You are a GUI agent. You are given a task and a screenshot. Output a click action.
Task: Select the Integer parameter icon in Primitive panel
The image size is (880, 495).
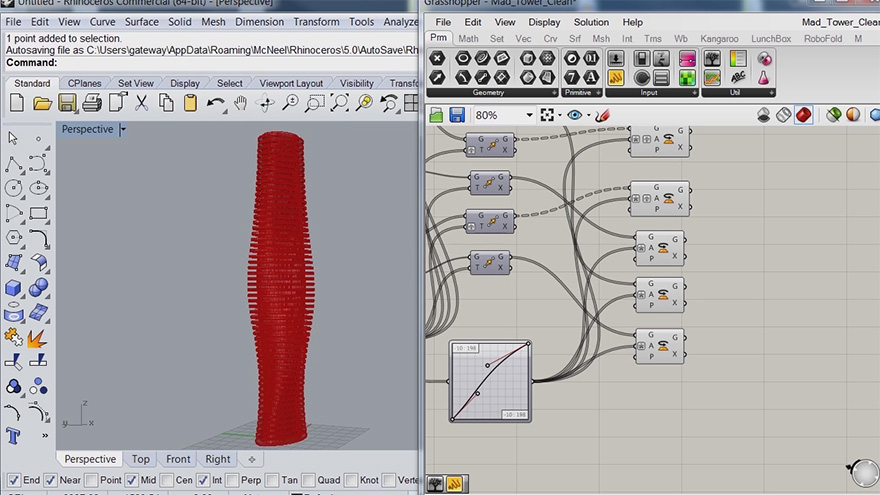click(x=572, y=77)
